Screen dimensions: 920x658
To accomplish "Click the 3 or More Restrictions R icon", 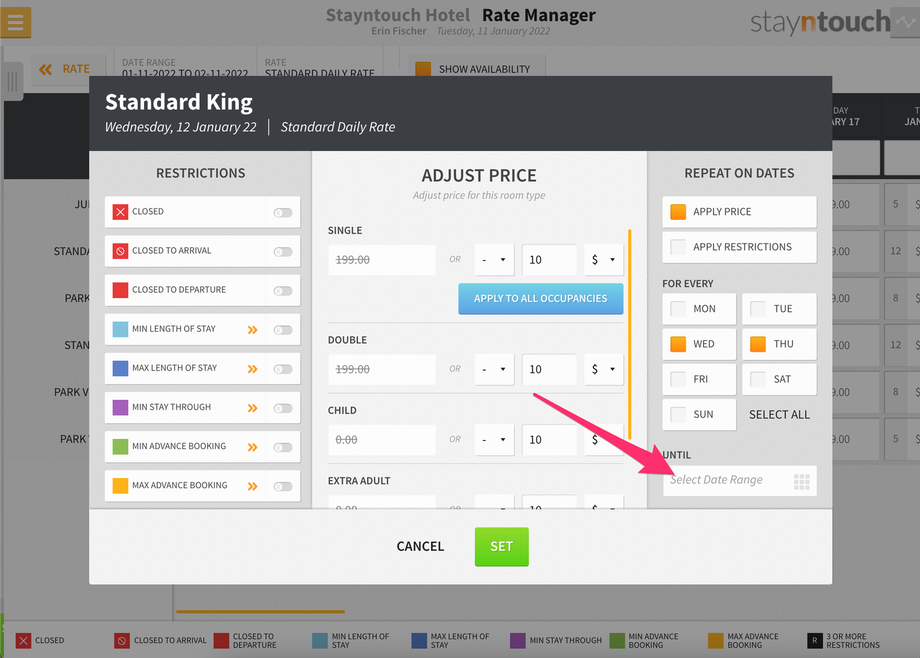I will (x=814, y=640).
